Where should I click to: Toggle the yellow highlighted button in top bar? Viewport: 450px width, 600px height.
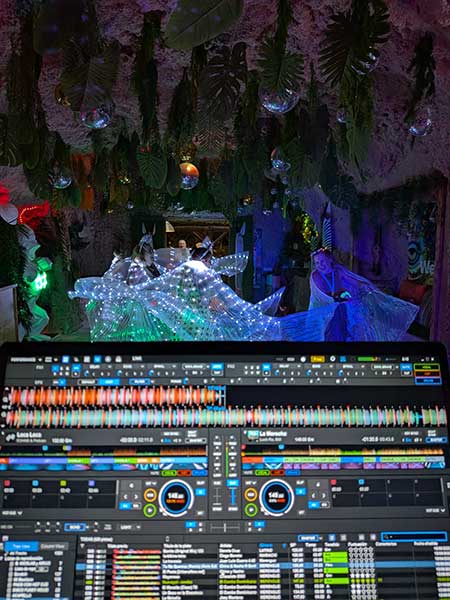tap(317, 359)
